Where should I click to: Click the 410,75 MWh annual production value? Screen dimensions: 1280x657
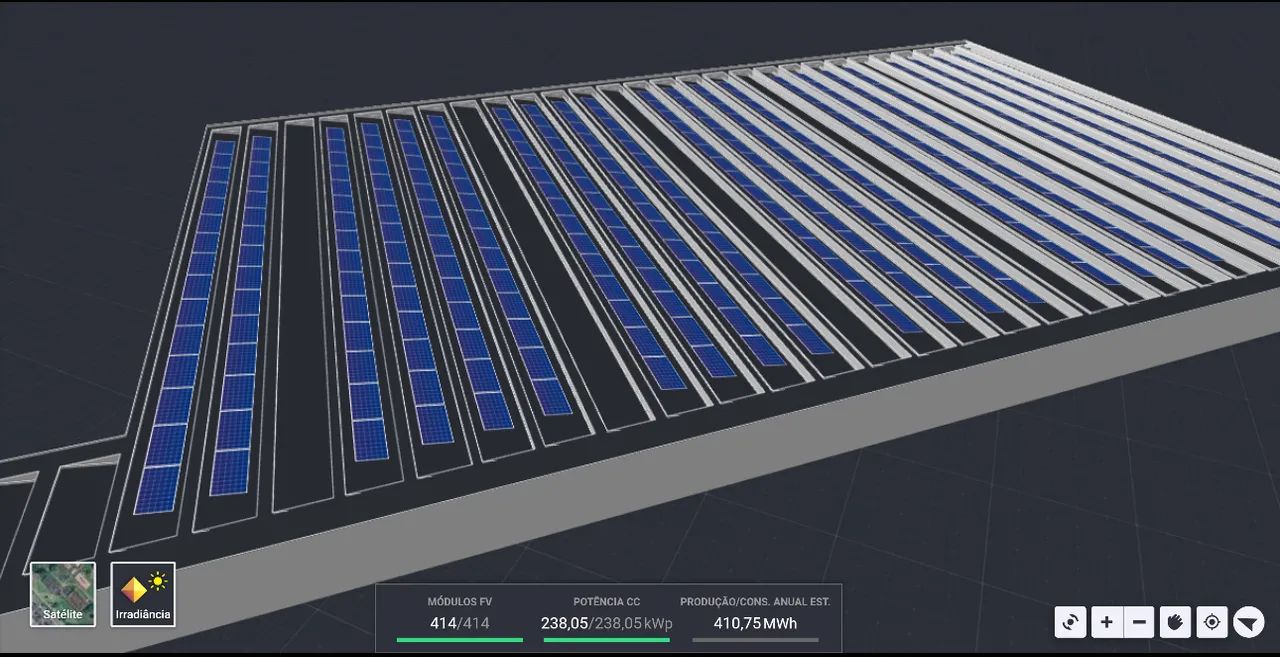pyautogui.click(x=755, y=623)
